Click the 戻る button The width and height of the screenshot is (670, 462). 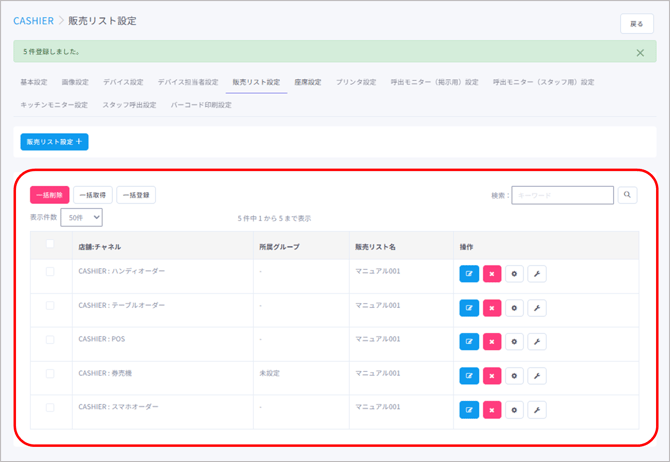tap(637, 24)
